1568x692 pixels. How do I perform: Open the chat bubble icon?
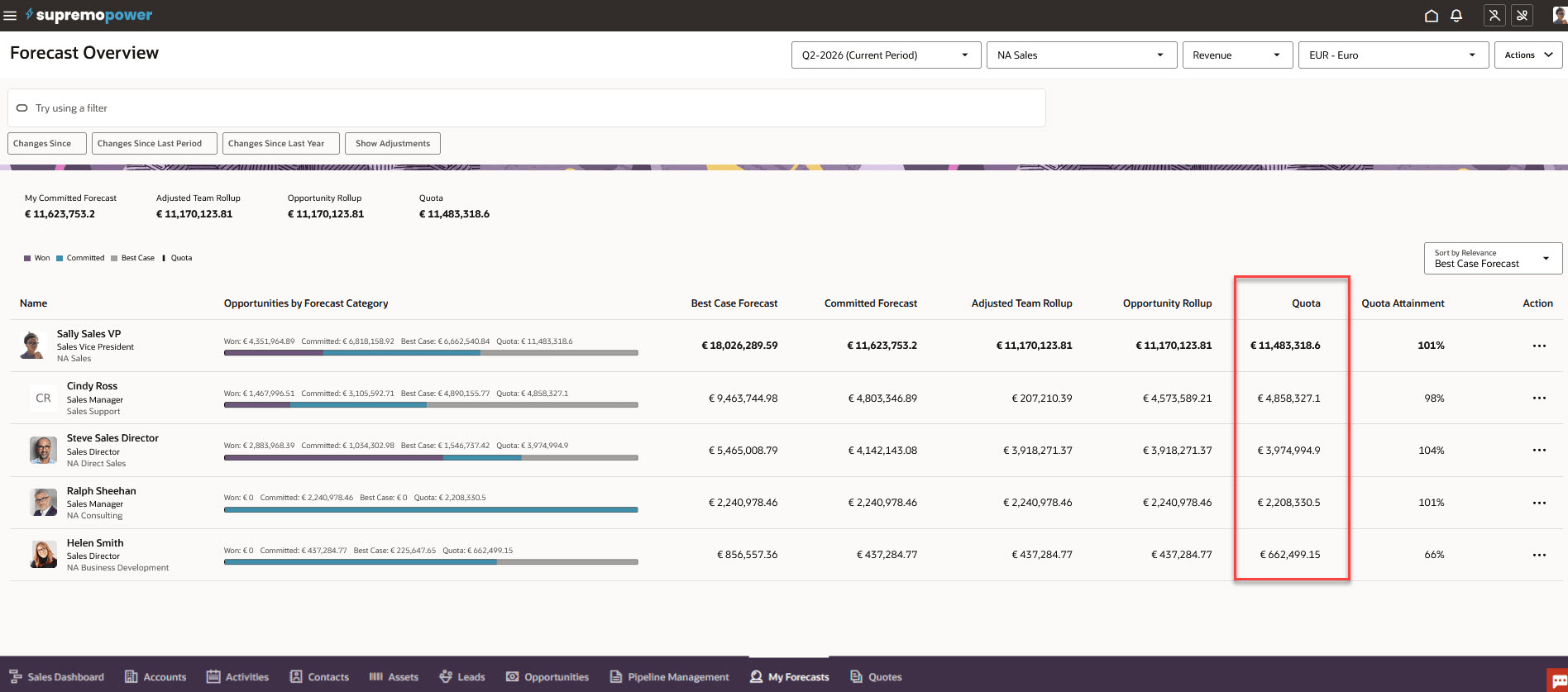click(x=1558, y=680)
